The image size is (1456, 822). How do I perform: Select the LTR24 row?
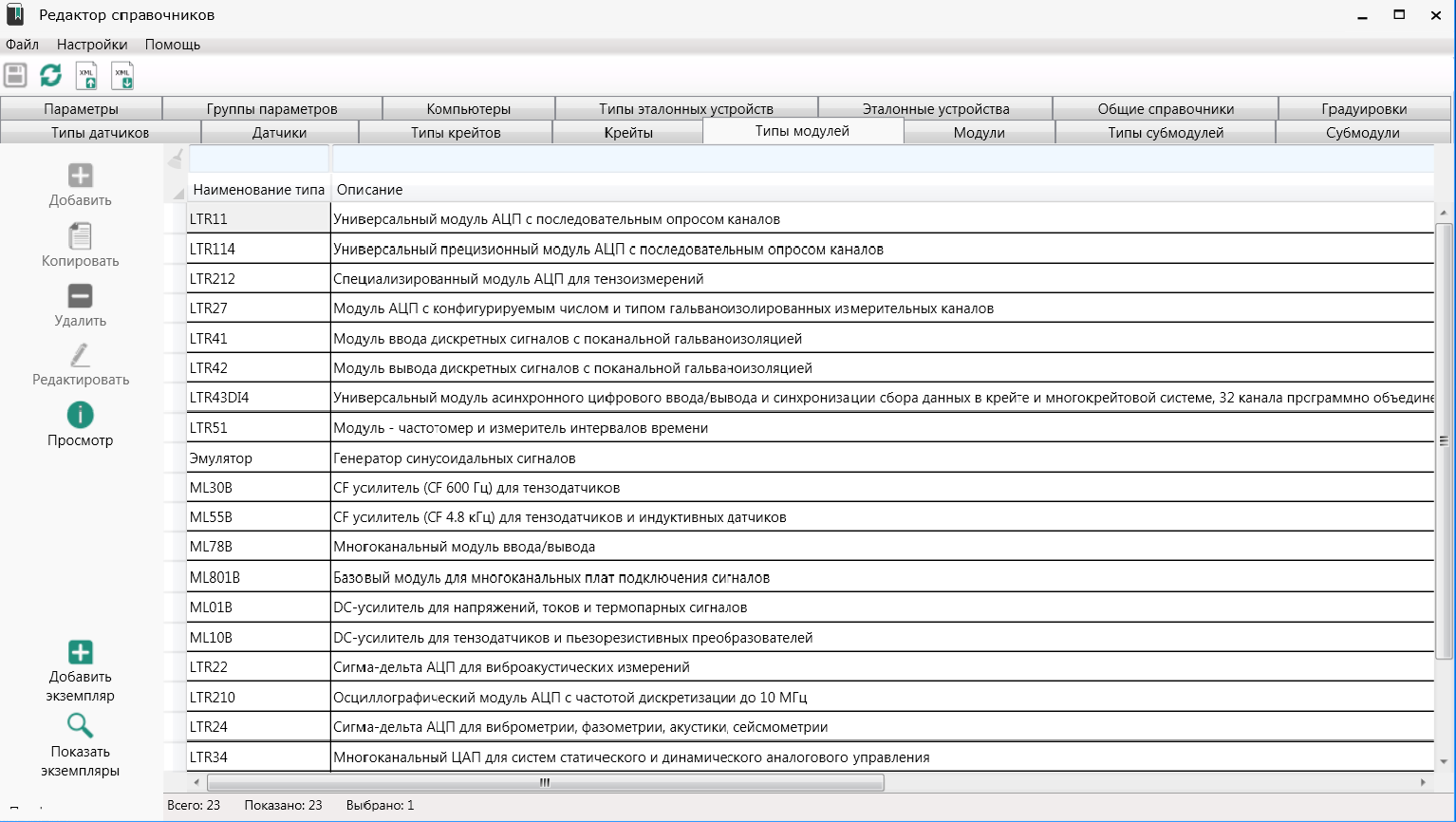pos(811,727)
